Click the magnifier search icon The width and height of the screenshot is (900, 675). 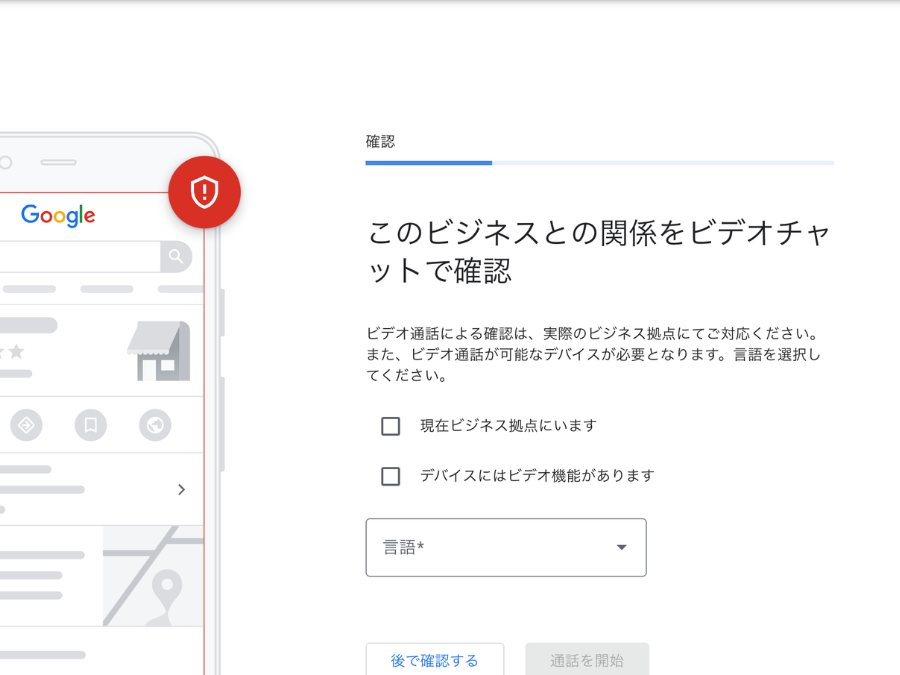176,257
